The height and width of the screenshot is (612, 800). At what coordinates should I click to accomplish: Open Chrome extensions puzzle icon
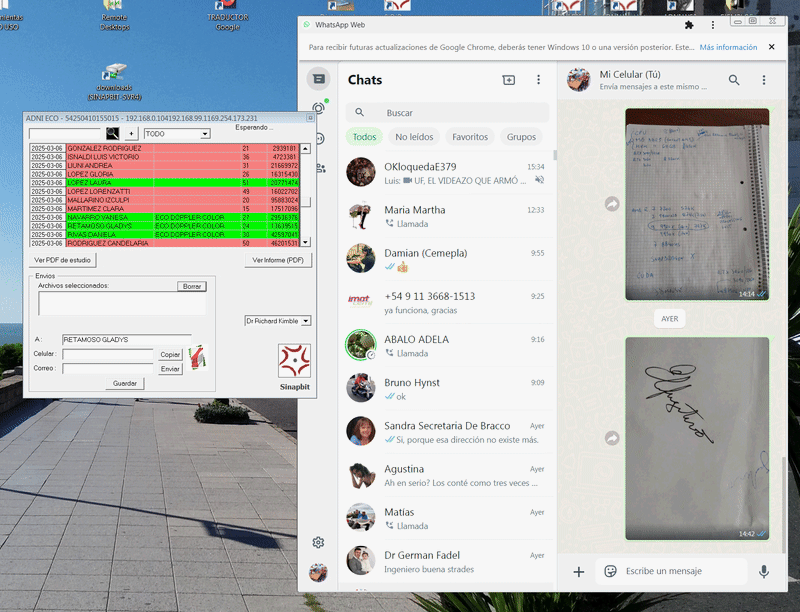[x=688, y=24]
